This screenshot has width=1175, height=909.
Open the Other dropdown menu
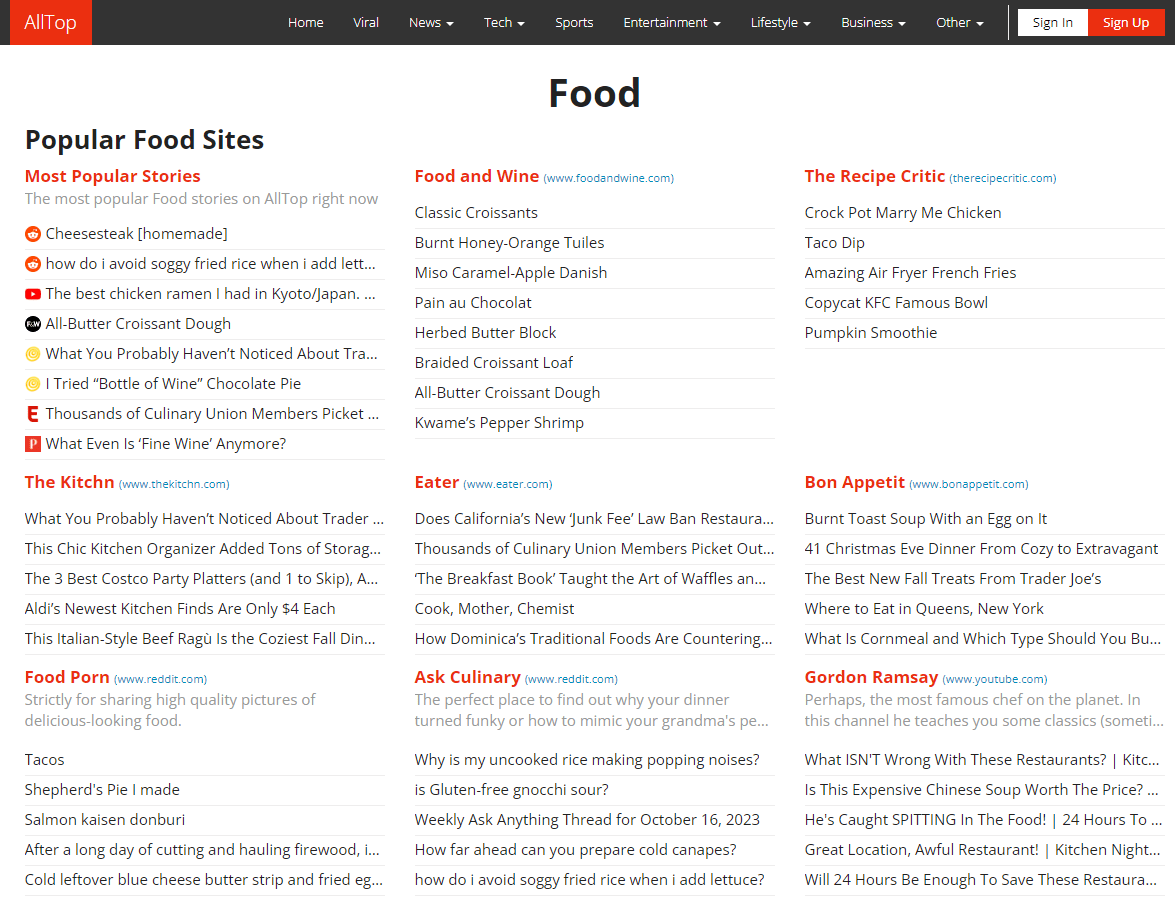coord(959,22)
